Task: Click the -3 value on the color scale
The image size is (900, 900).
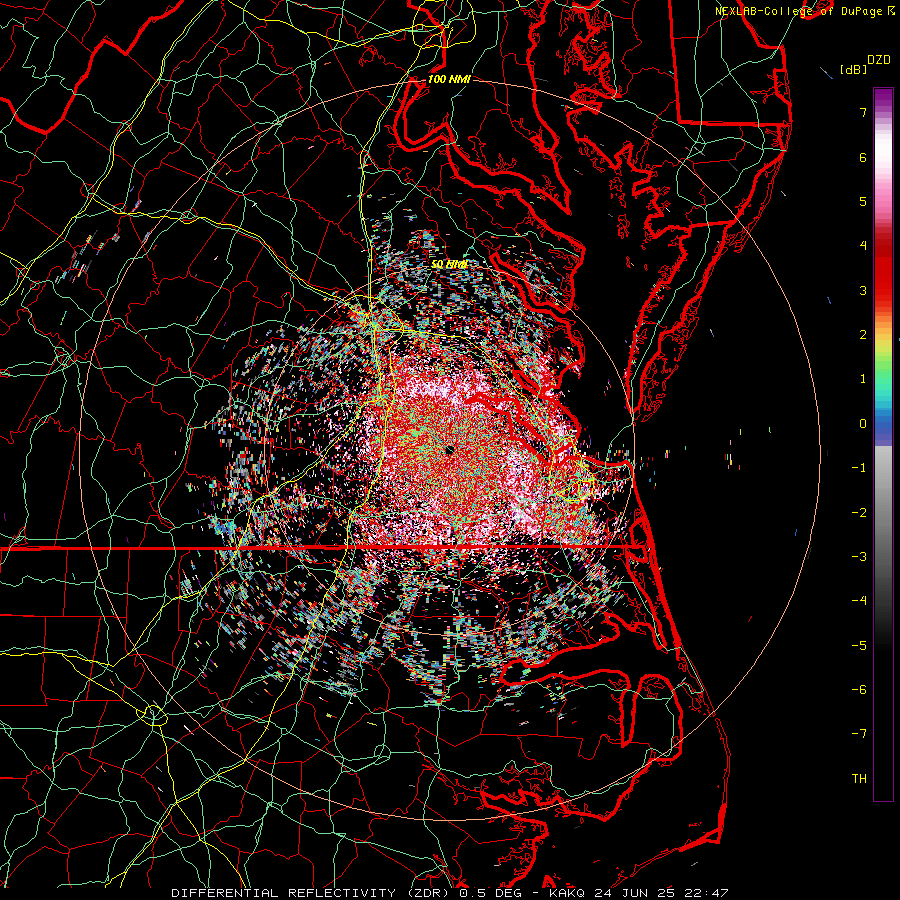Action: coord(859,557)
